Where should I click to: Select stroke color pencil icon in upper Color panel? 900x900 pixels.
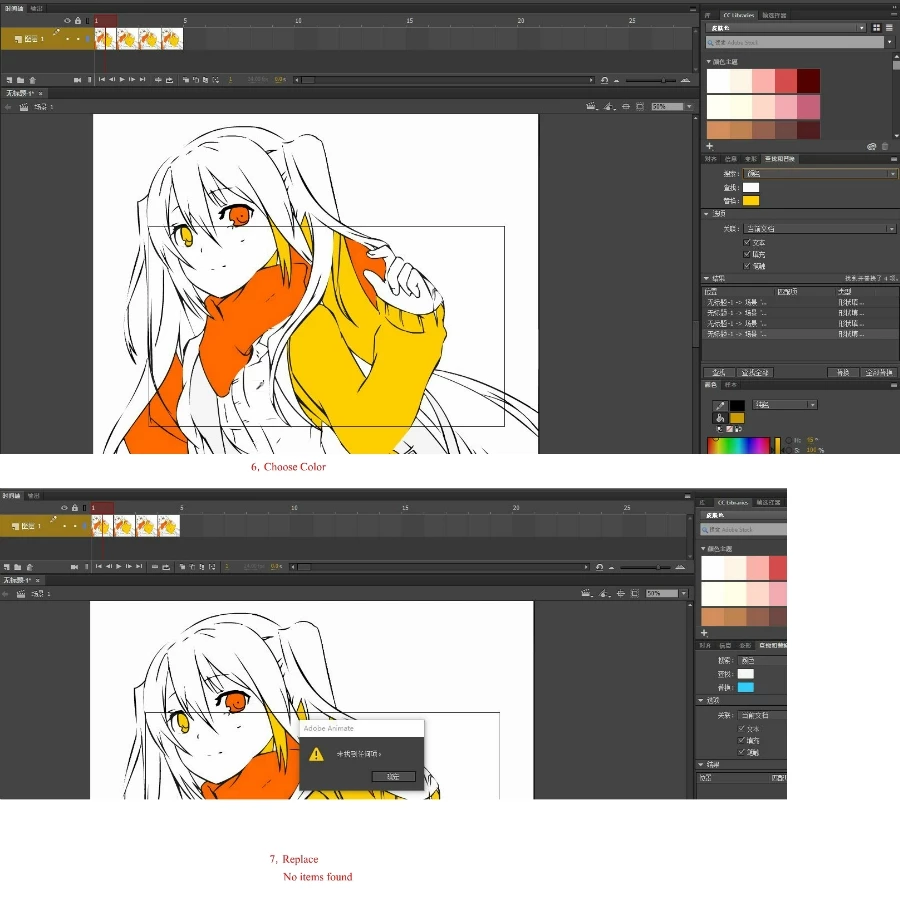[720, 405]
